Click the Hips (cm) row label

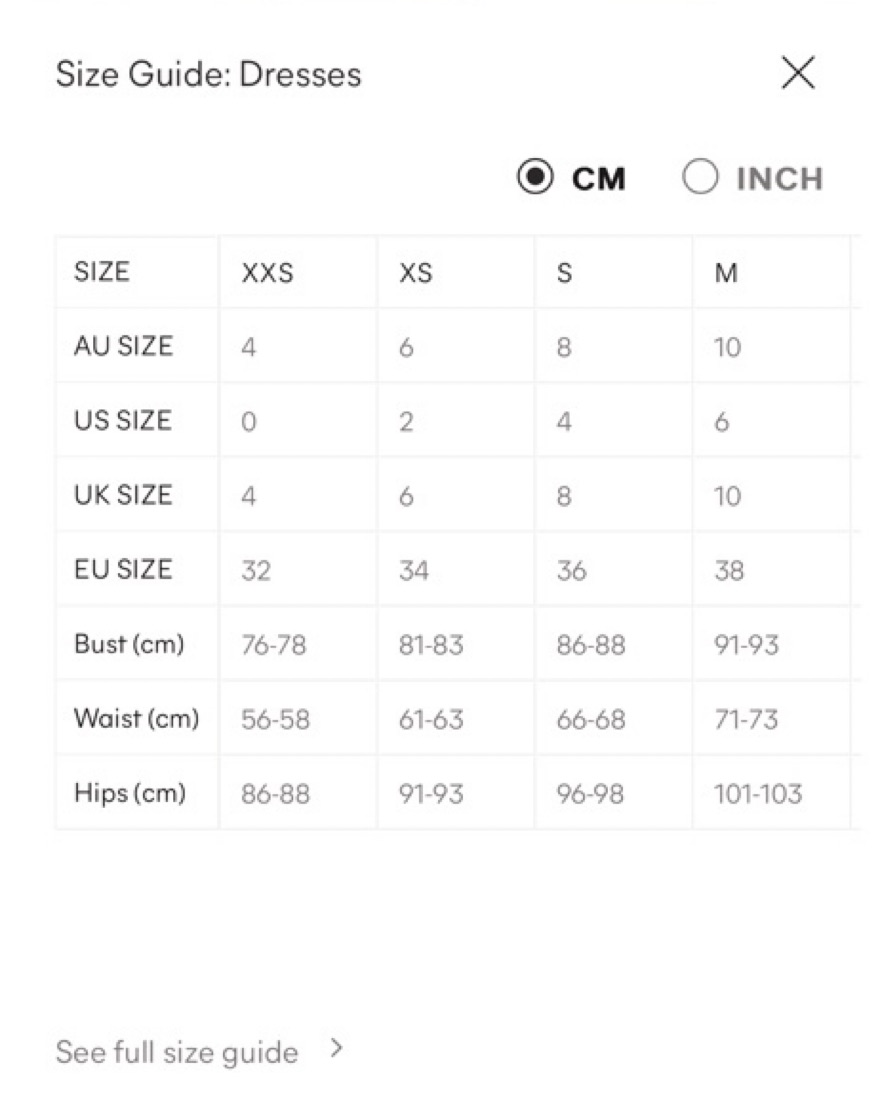point(130,793)
